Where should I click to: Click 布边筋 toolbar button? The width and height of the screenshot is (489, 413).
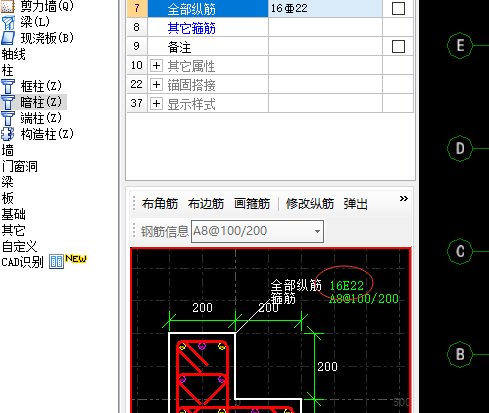pyautogui.click(x=206, y=203)
